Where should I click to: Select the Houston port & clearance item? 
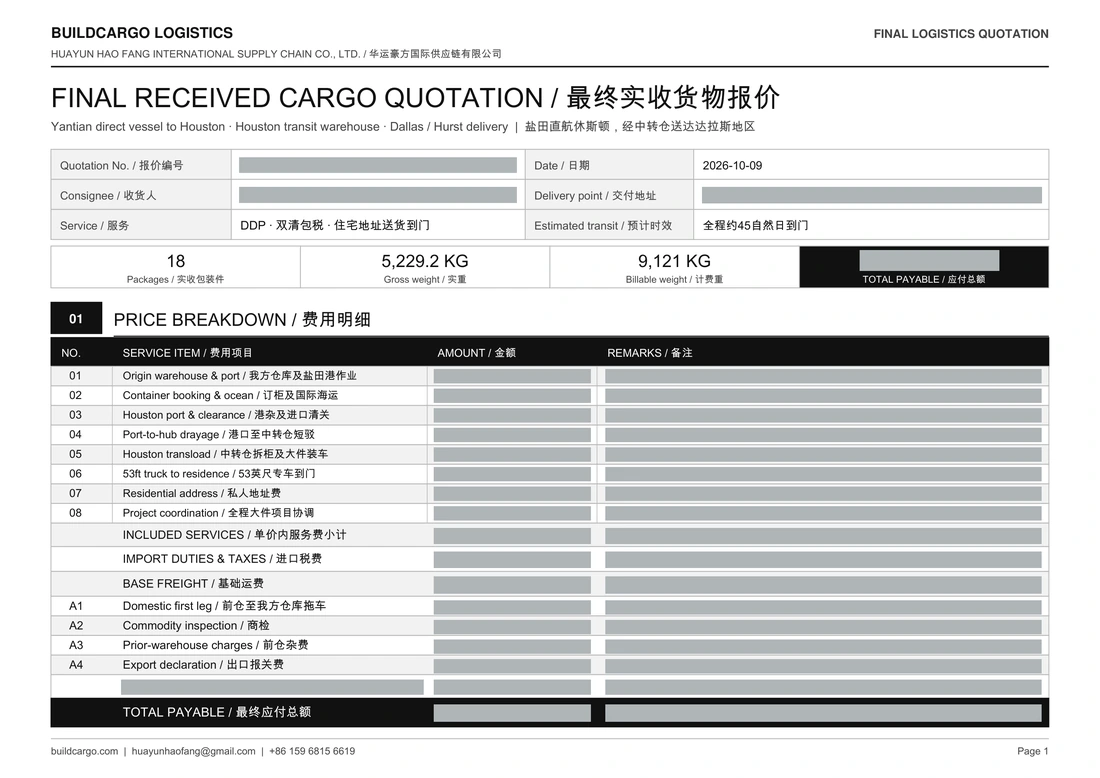click(226, 415)
